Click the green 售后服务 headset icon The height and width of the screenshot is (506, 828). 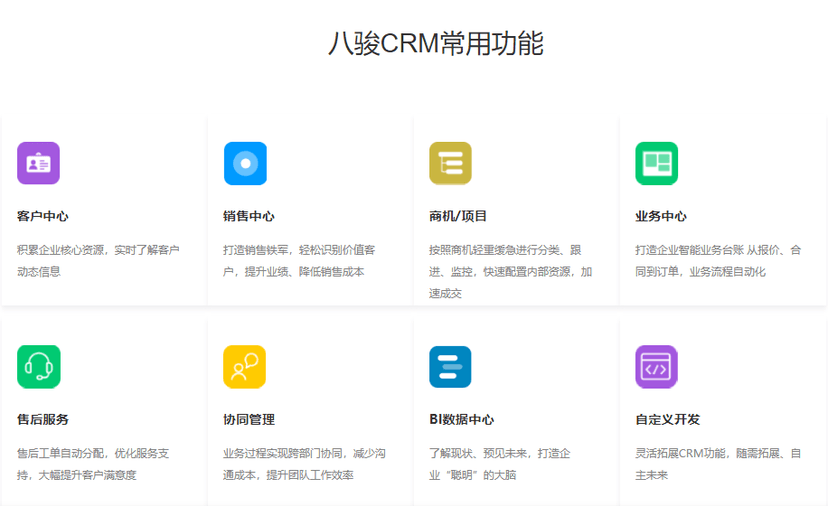coord(39,367)
